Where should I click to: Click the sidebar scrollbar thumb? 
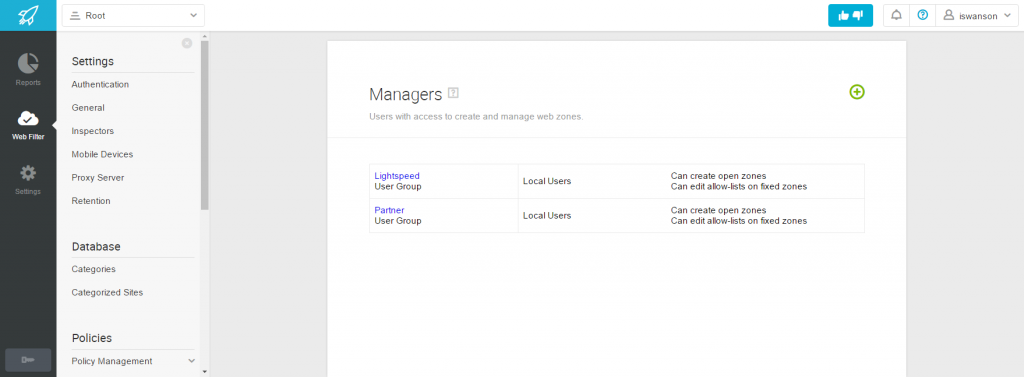pyautogui.click(x=204, y=125)
